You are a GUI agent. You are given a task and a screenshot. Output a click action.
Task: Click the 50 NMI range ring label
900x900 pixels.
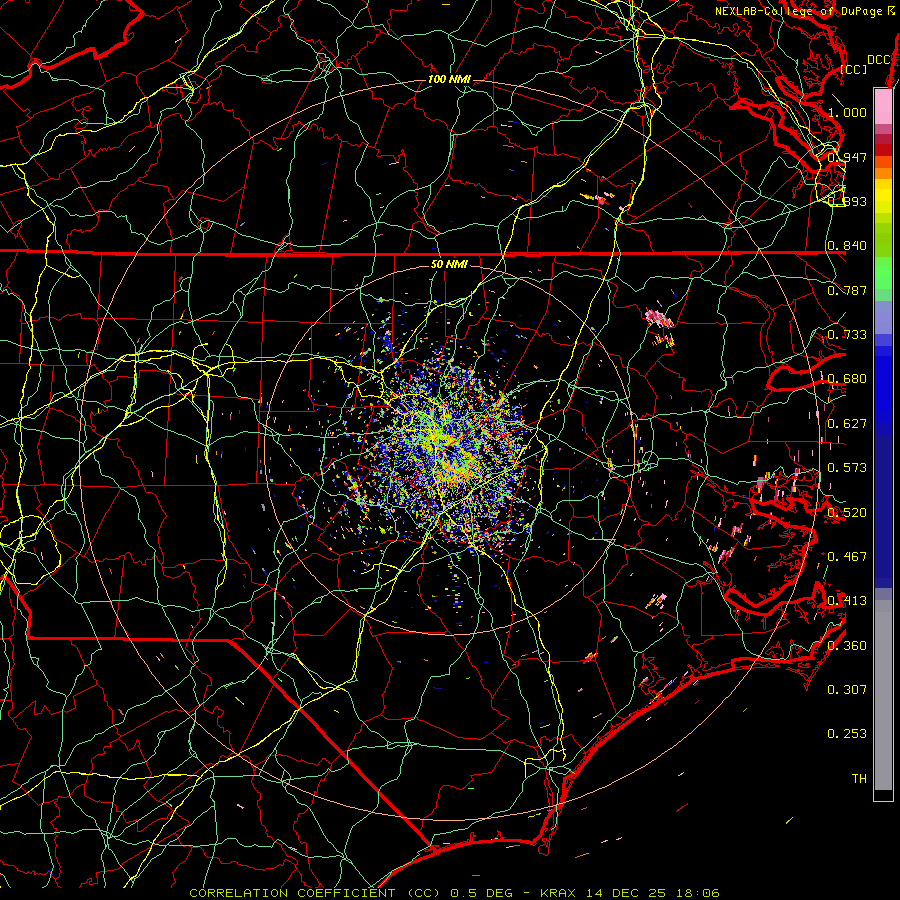pos(449,264)
